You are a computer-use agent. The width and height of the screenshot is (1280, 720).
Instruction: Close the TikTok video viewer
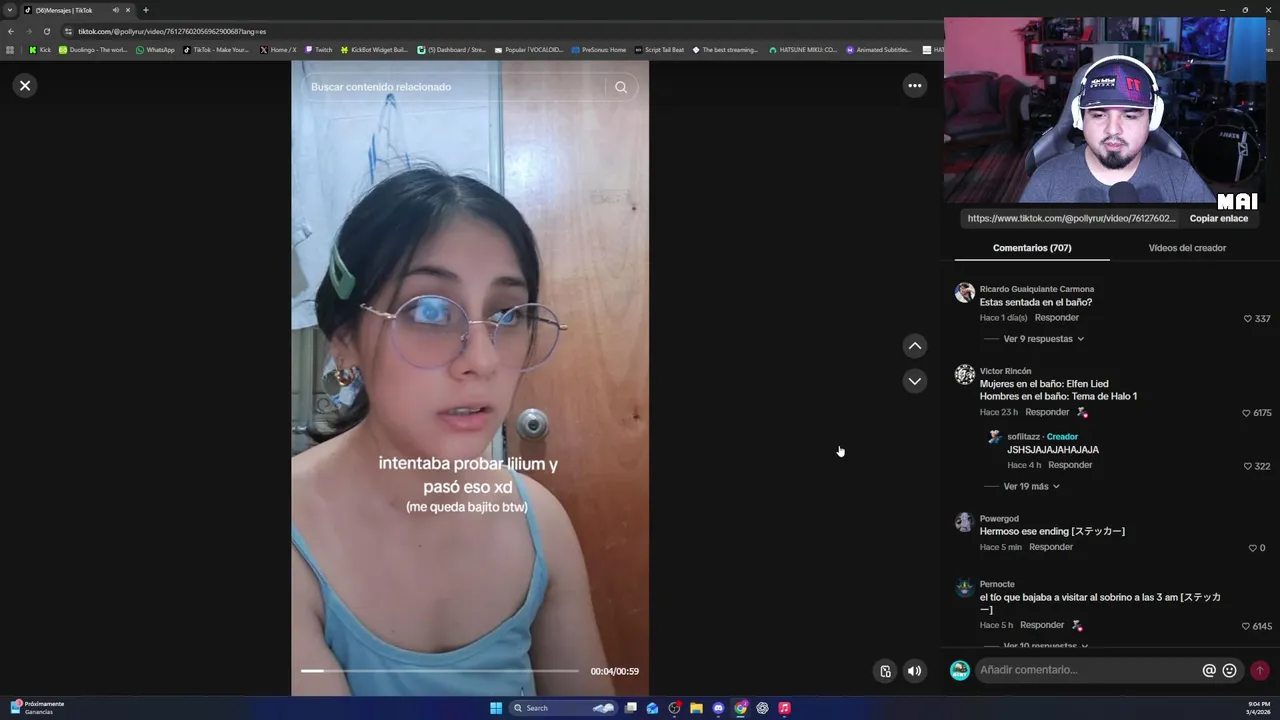coord(25,85)
